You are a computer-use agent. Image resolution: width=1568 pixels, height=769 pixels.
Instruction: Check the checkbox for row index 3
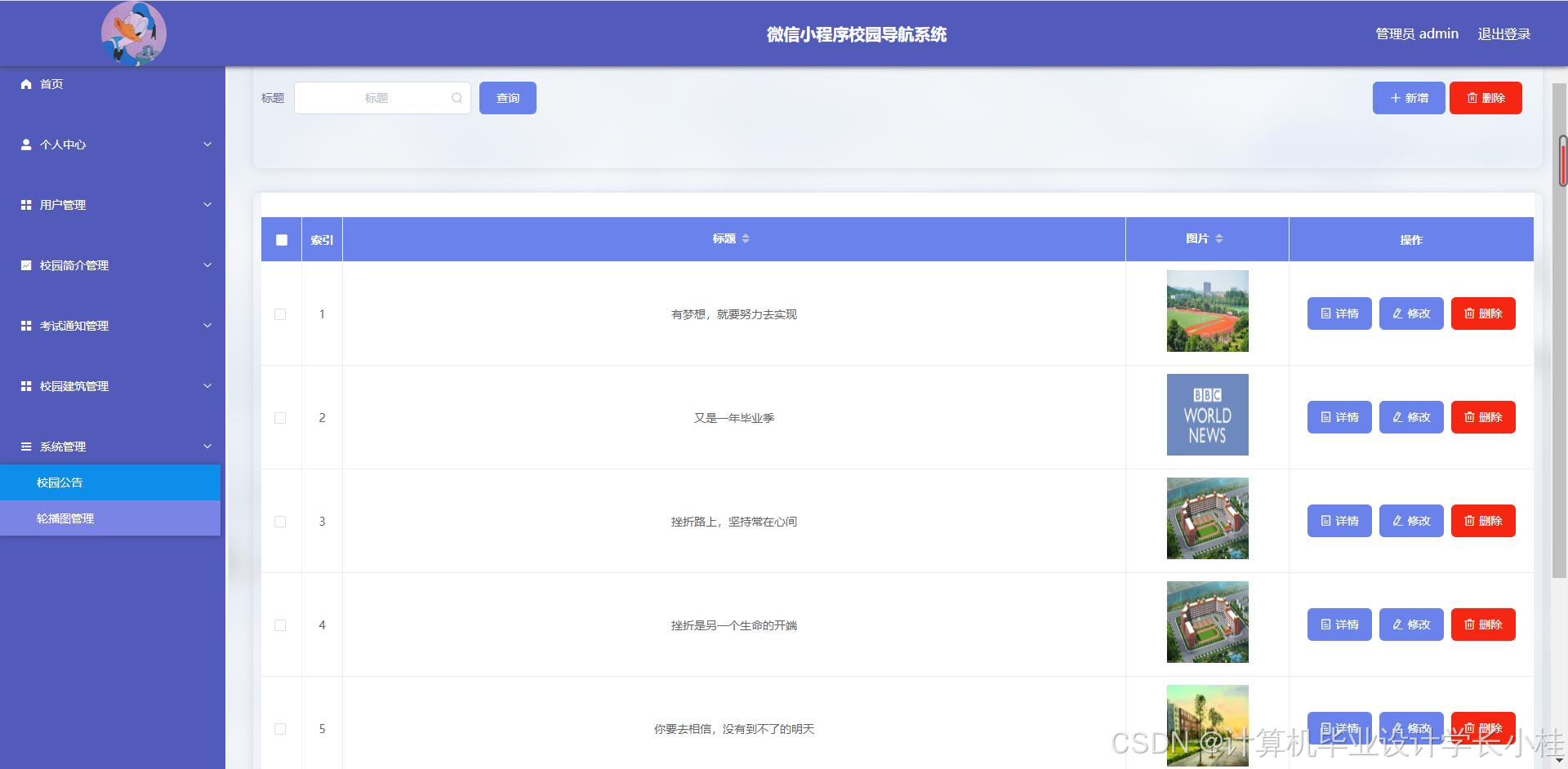point(280,522)
